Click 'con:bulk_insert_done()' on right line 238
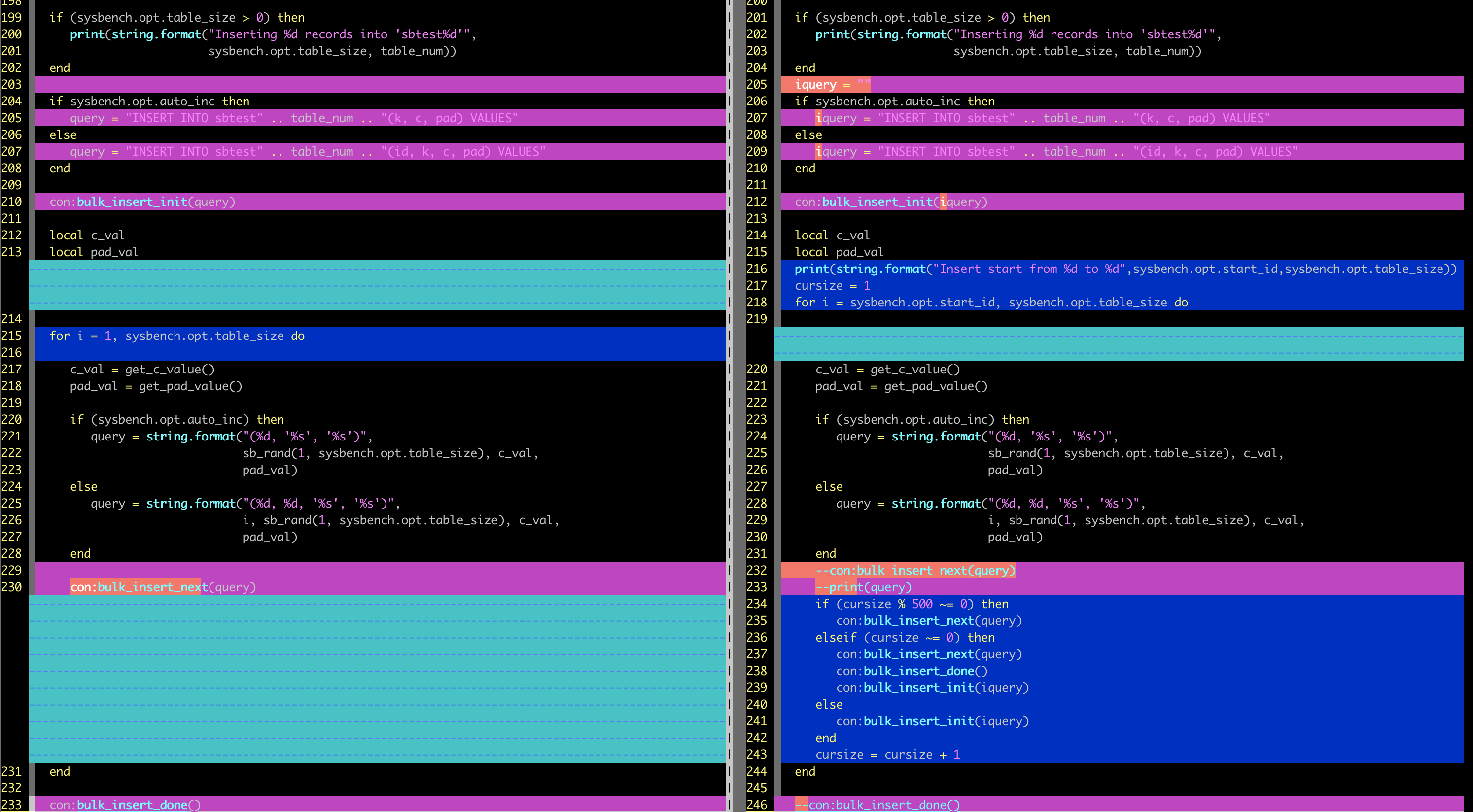The height and width of the screenshot is (812, 1473). (x=912, y=671)
